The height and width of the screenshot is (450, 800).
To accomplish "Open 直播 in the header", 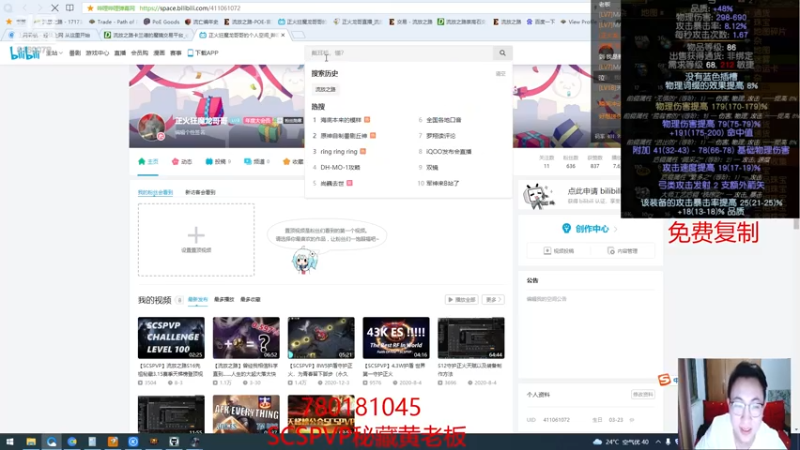I will coord(120,53).
